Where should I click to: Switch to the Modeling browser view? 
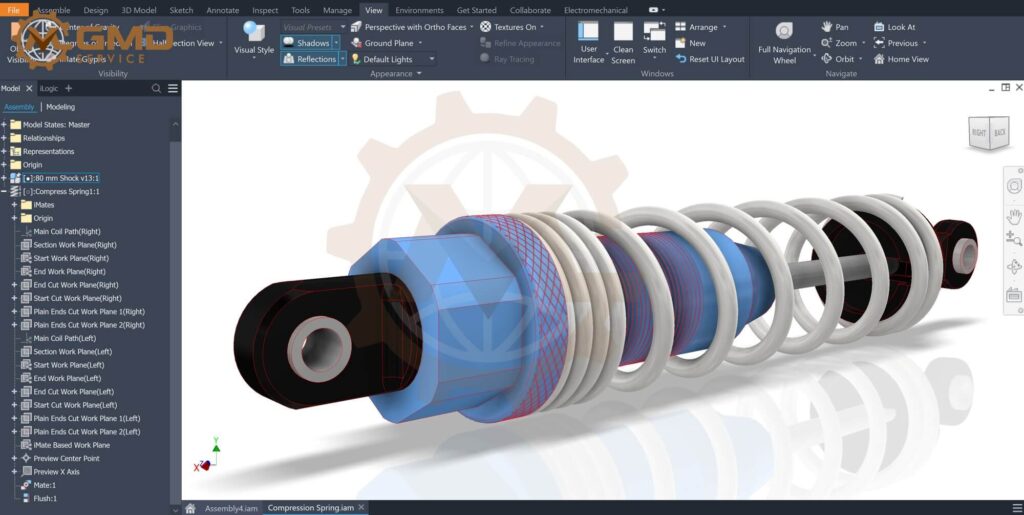pos(61,106)
